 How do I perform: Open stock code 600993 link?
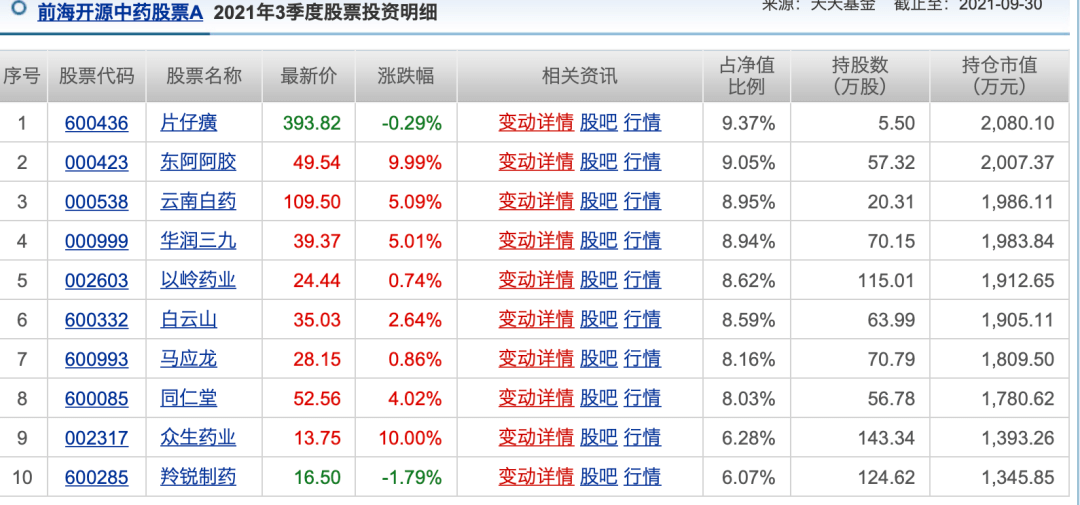(96, 359)
